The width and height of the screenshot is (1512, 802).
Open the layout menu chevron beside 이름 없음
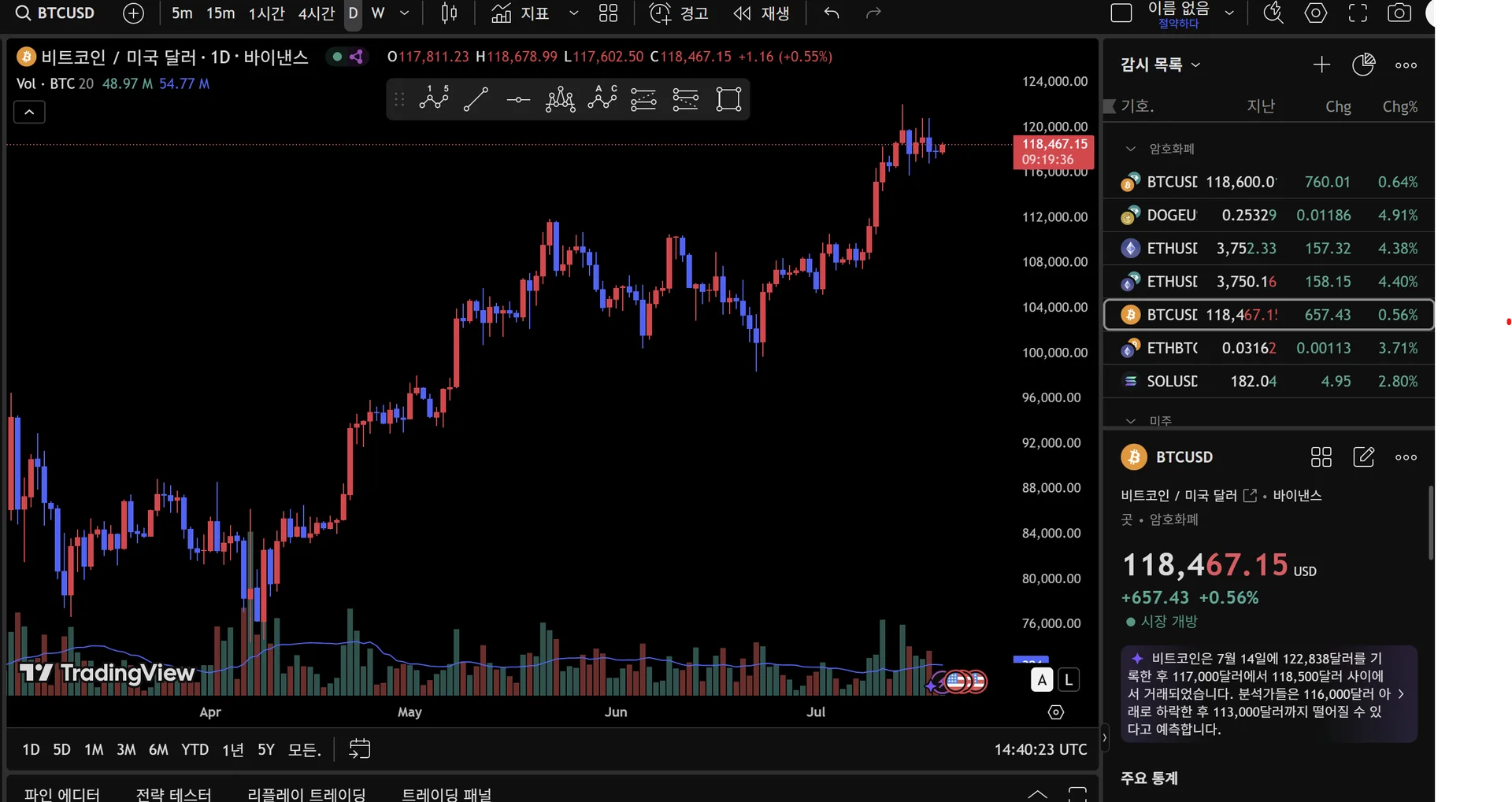(x=1229, y=13)
